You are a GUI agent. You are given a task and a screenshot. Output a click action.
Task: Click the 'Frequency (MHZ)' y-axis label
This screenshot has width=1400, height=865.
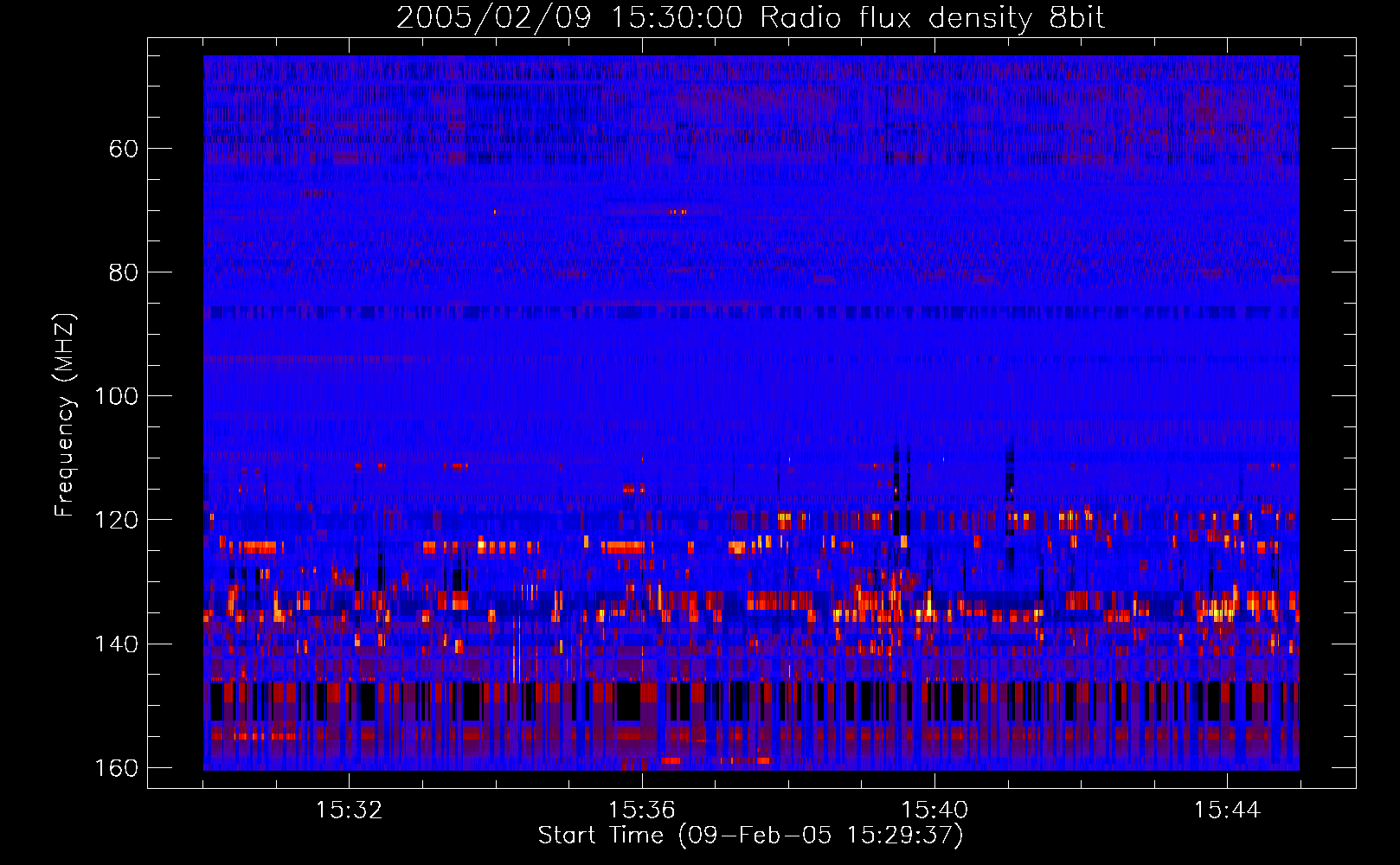[x=65, y=414]
